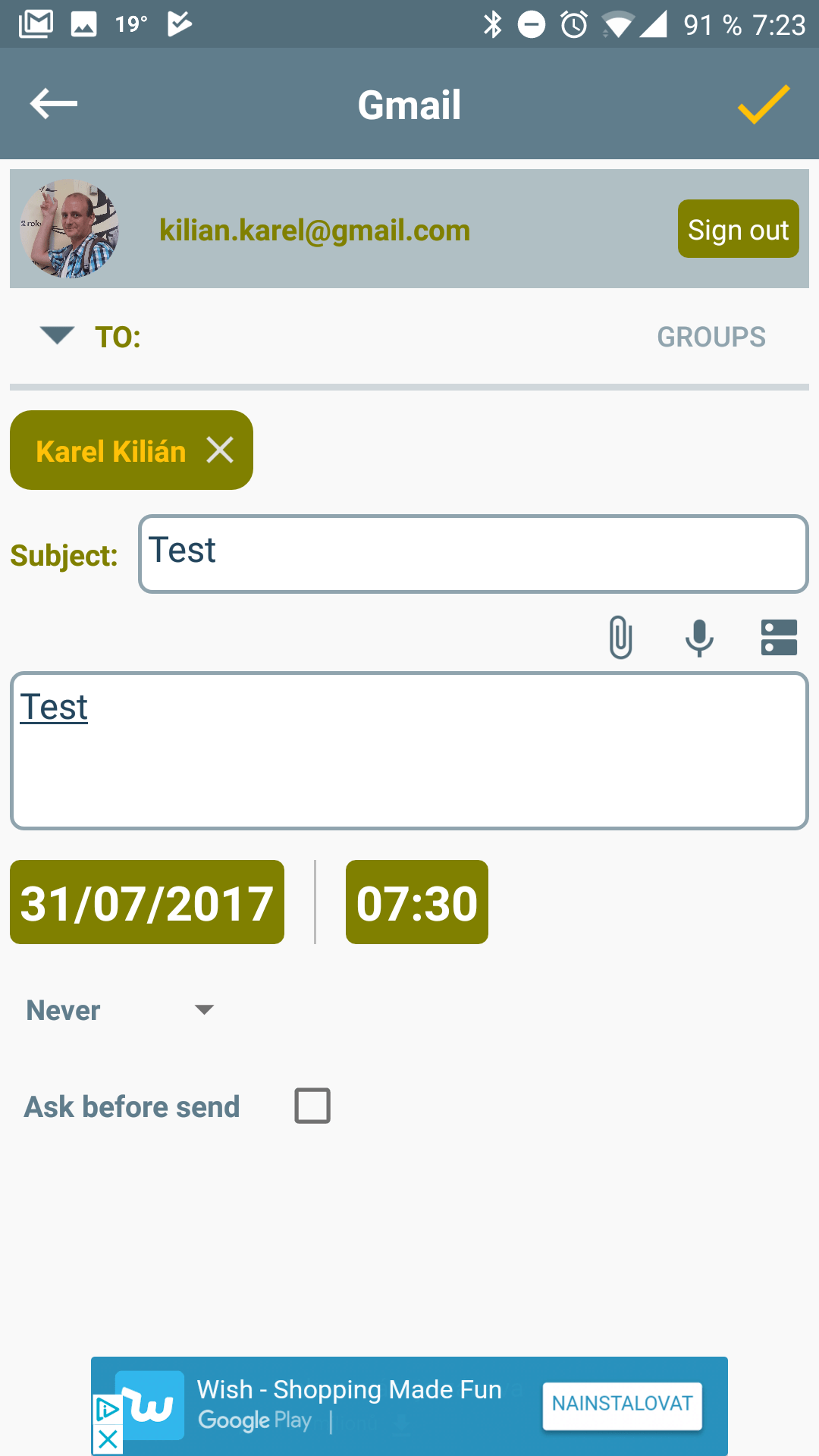Expand the TO recipients arrow
Screen dimensions: 819x1456
57,334
